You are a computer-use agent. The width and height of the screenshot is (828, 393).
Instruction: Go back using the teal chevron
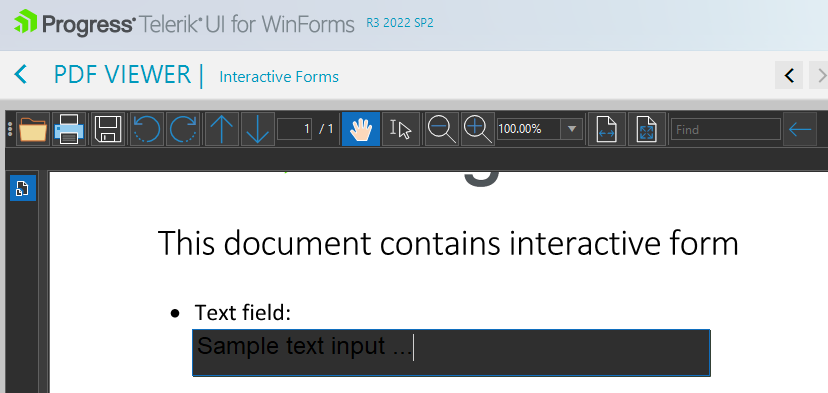(21, 74)
